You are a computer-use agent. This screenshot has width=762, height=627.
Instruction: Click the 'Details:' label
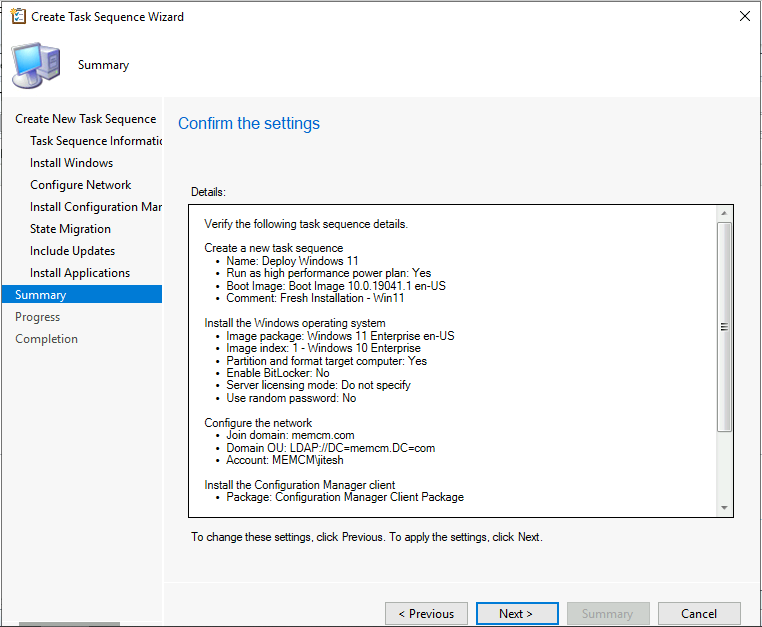click(x=208, y=192)
